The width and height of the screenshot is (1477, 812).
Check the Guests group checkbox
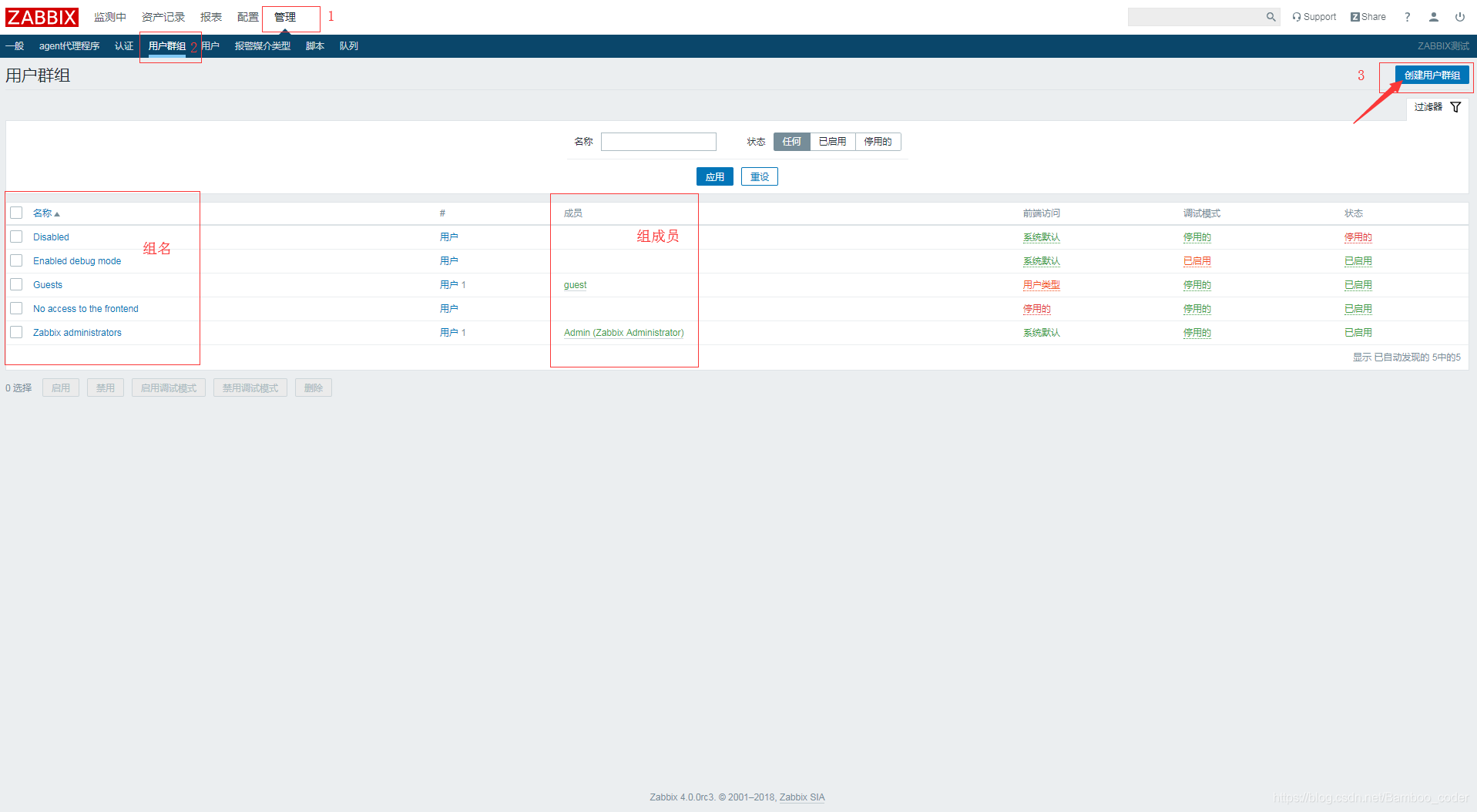pyautogui.click(x=16, y=284)
